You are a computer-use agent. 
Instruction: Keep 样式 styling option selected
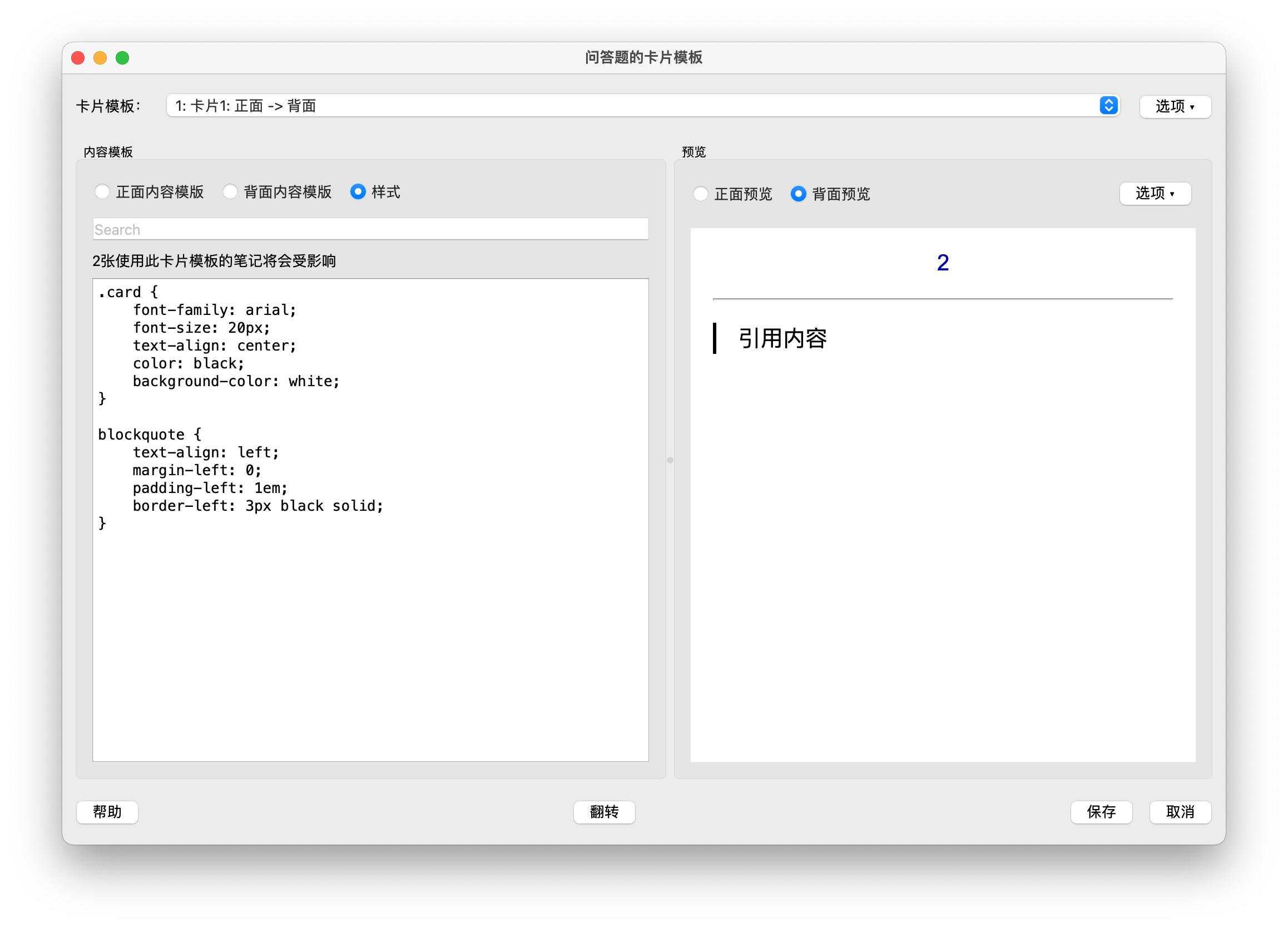click(x=358, y=192)
